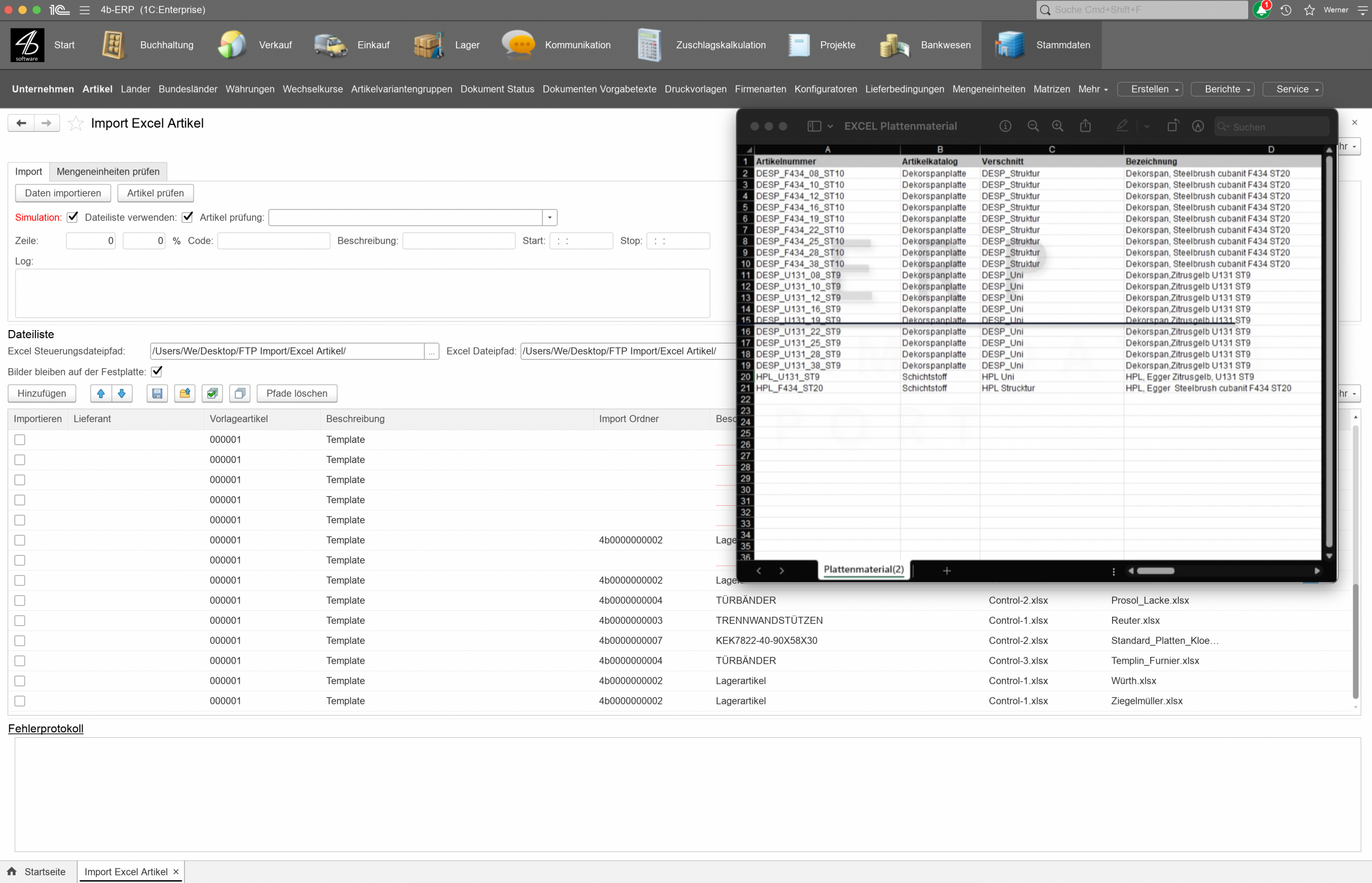Open the Lager module
This screenshot has width=1372, height=883.
click(467, 44)
